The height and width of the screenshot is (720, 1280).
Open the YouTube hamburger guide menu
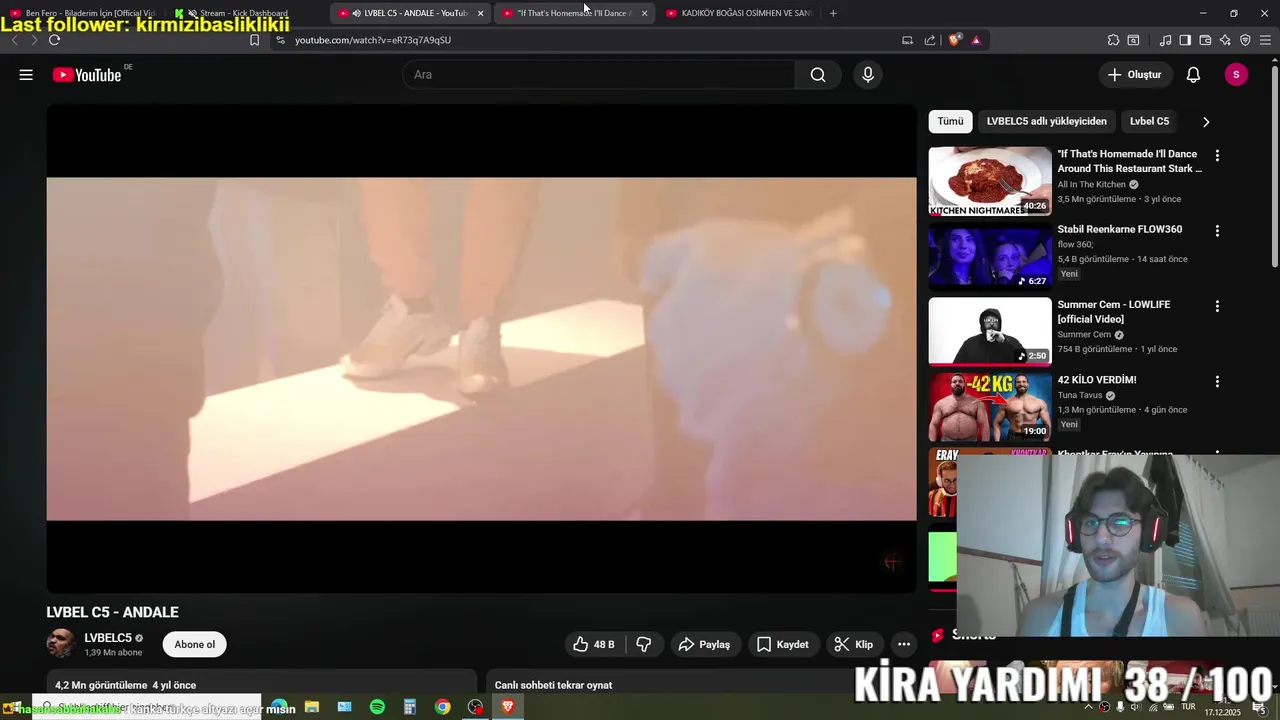[26, 75]
